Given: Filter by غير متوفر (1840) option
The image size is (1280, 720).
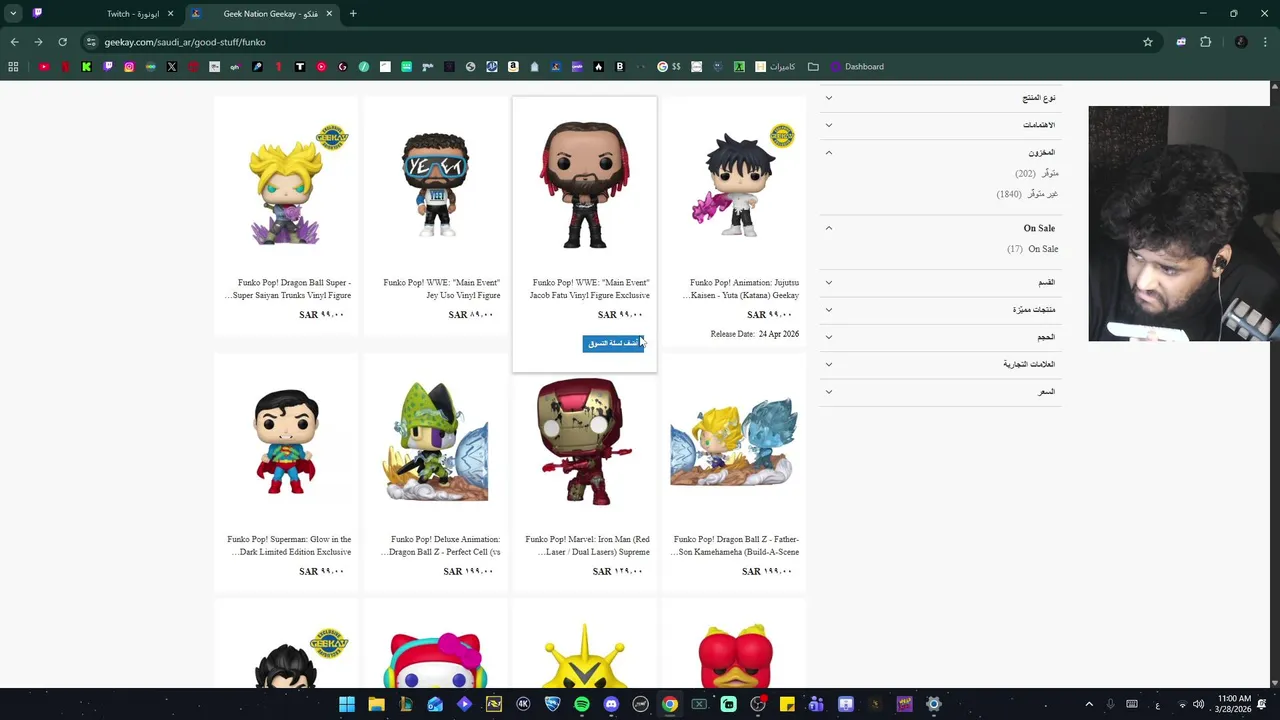Looking at the screenshot, I should (1027, 194).
